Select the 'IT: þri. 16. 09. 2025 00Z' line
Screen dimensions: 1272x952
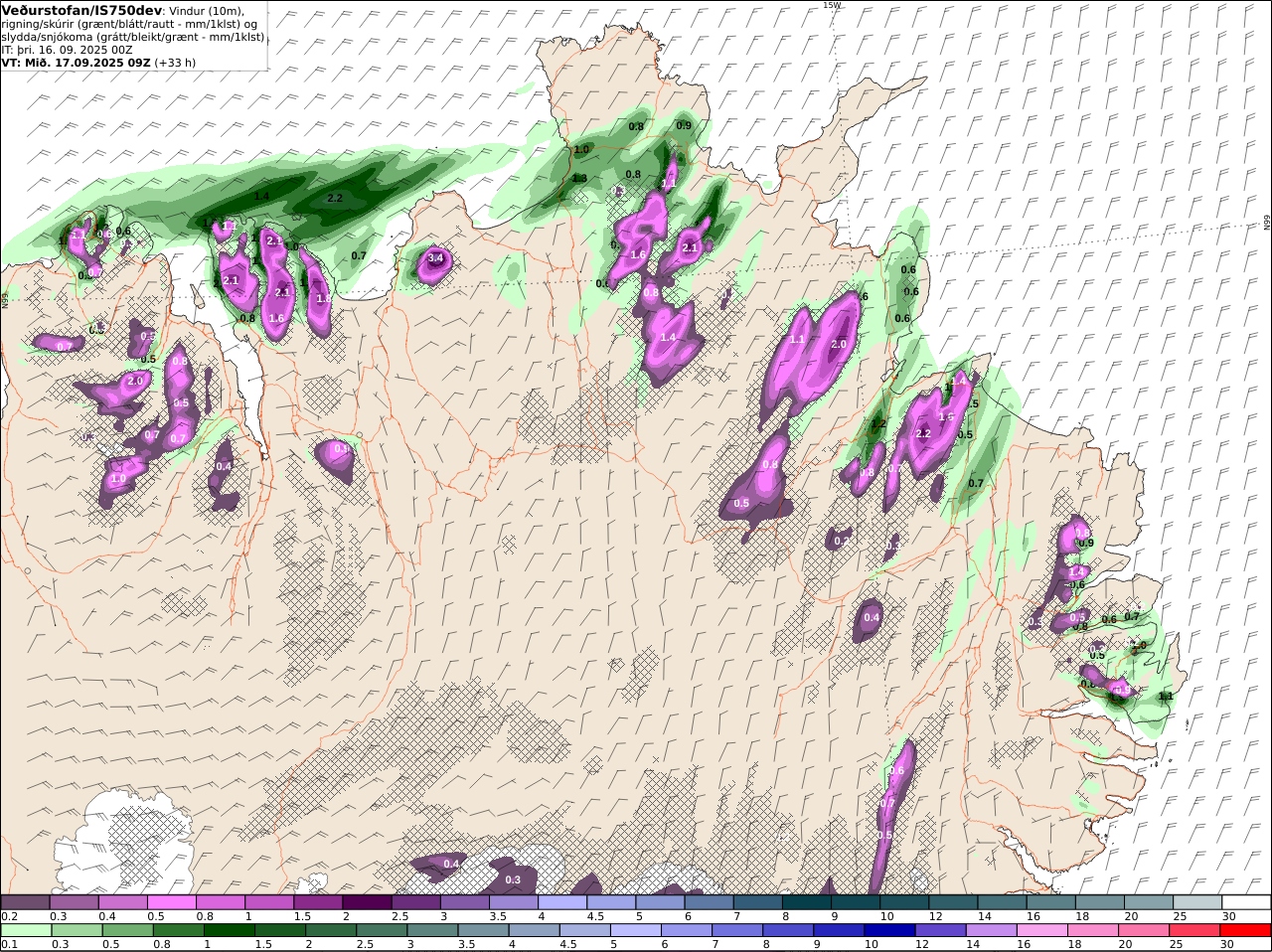pos(68,49)
